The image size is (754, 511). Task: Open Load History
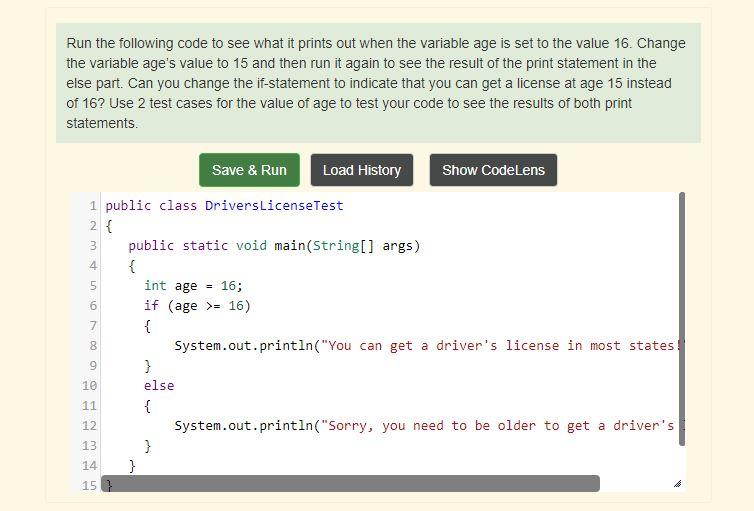[x=362, y=170]
